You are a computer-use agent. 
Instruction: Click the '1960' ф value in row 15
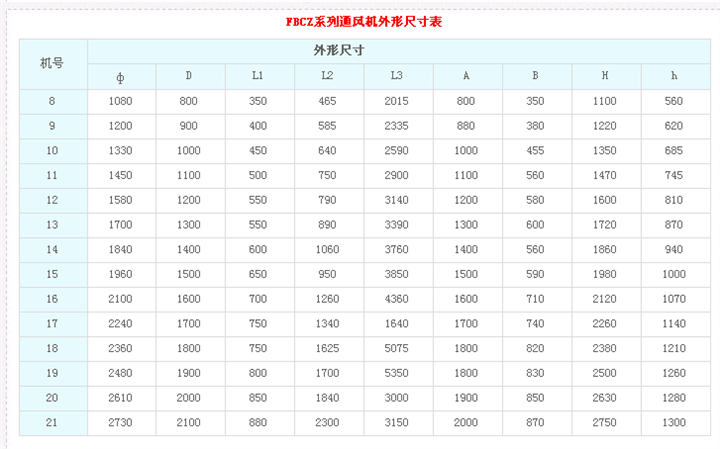click(x=120, y=275)
